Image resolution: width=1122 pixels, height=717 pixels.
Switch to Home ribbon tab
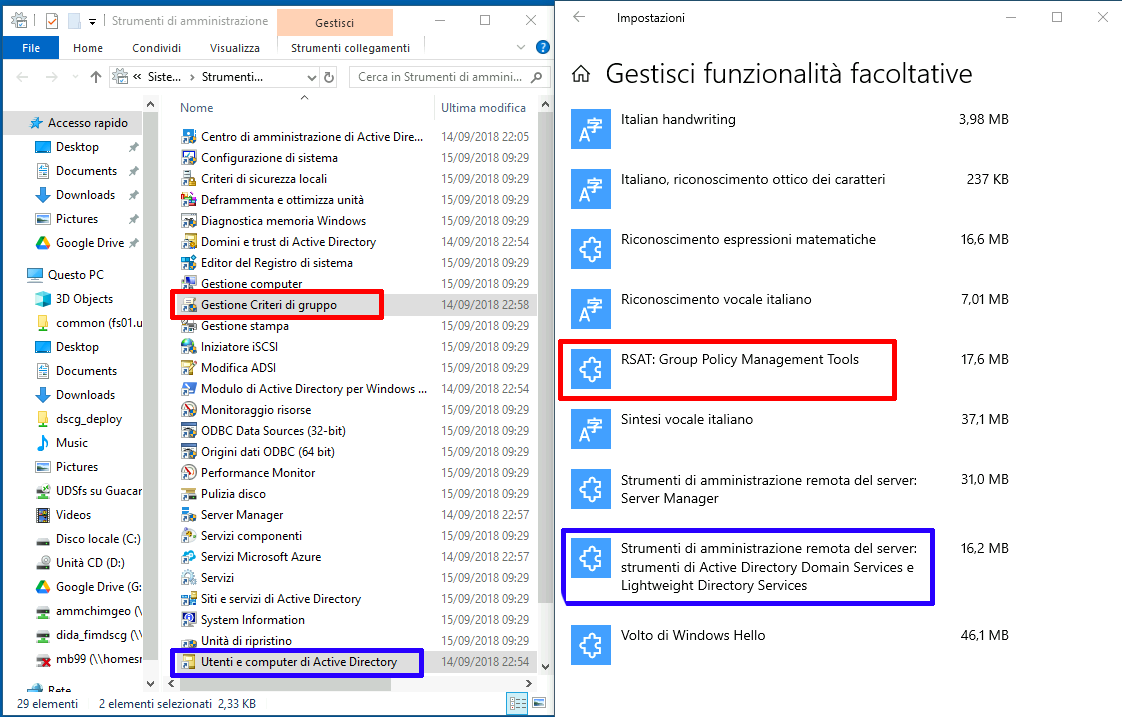[88, 48]
